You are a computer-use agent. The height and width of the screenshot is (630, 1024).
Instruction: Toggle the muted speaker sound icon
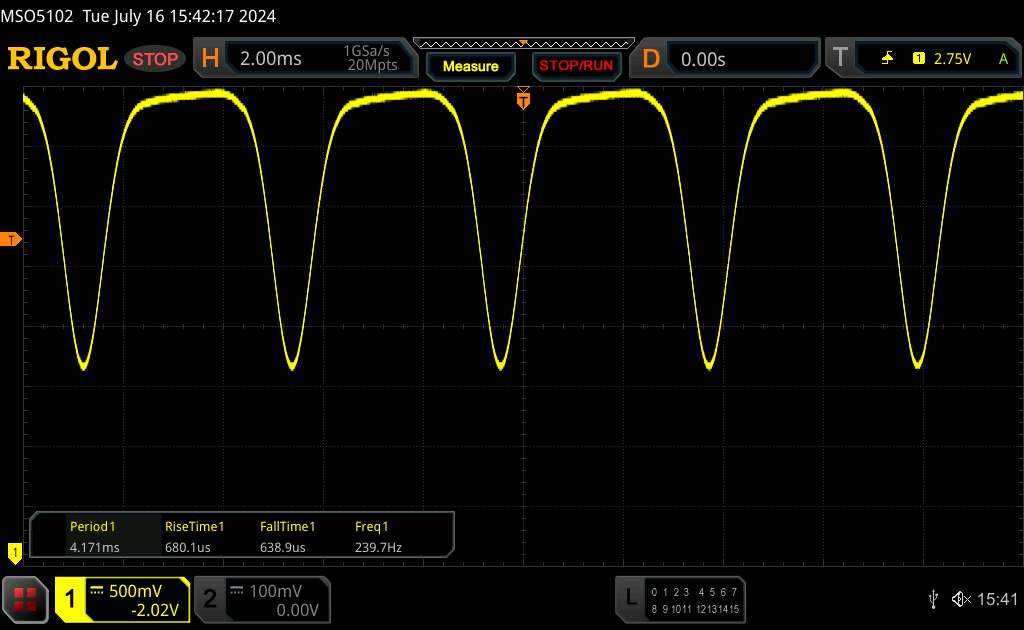pos(961,599)
